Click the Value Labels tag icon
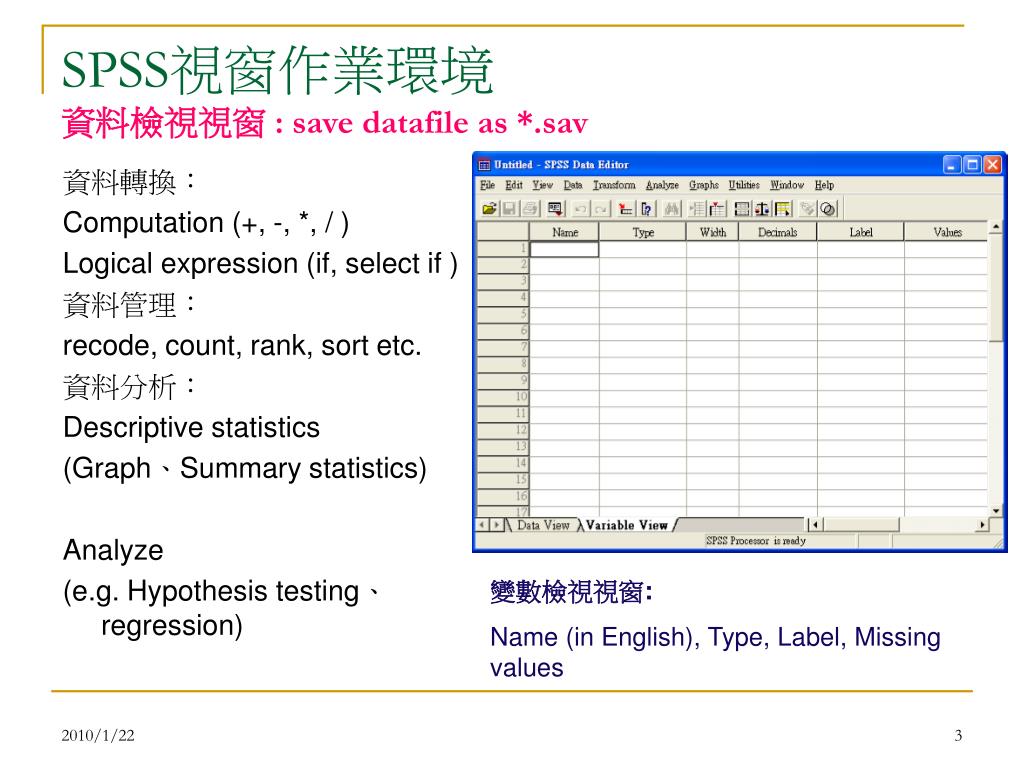 coord(808,209)
